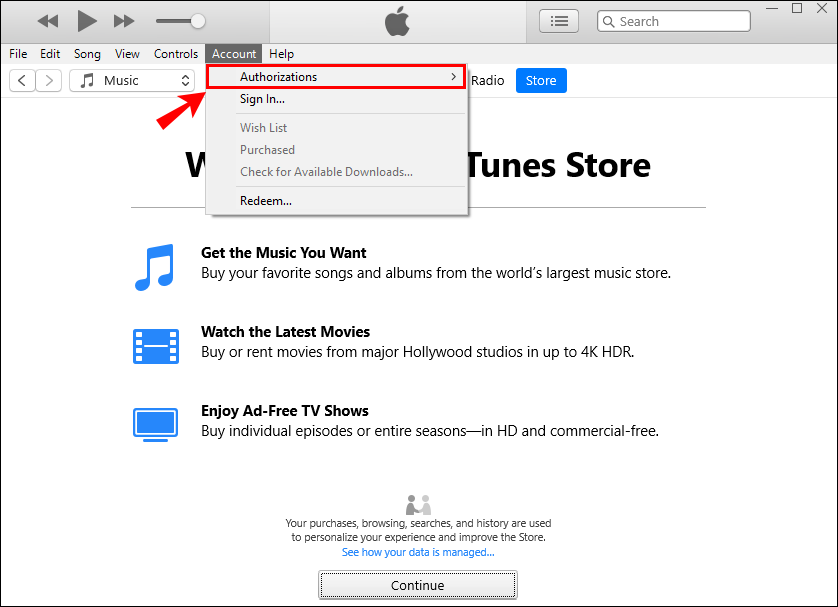Image resolution: width=838 pixels, height=607 pixels.
Task: Close the iTunes window
Action: (x=822, y=8)
